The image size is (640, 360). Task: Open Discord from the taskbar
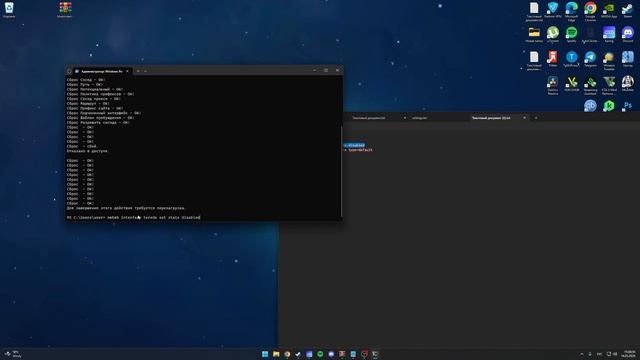331,354
